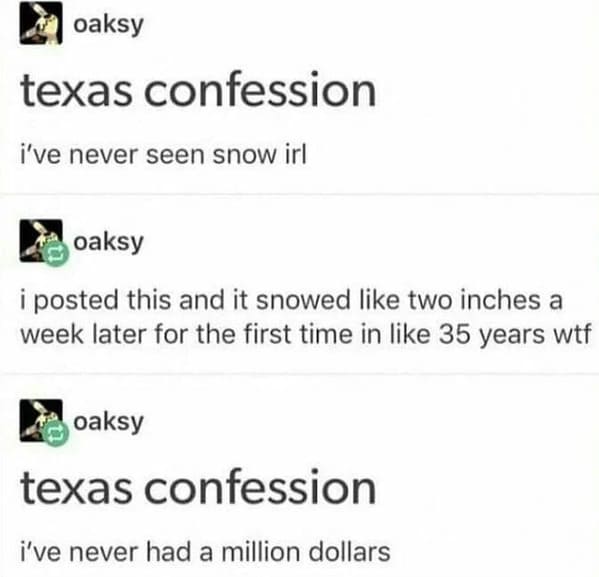Click the word 'wtf' ending the reblog

tap(572, 335)
